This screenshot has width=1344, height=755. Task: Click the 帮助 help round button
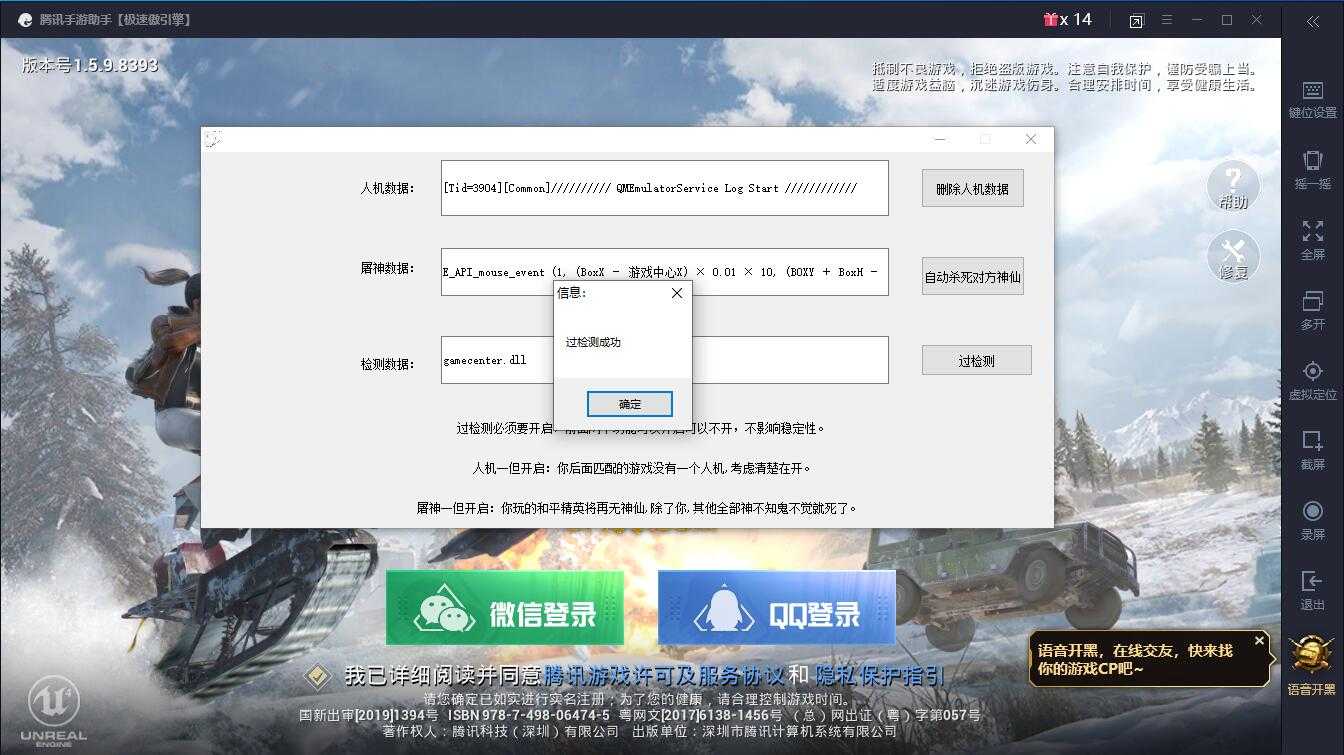1233,185
